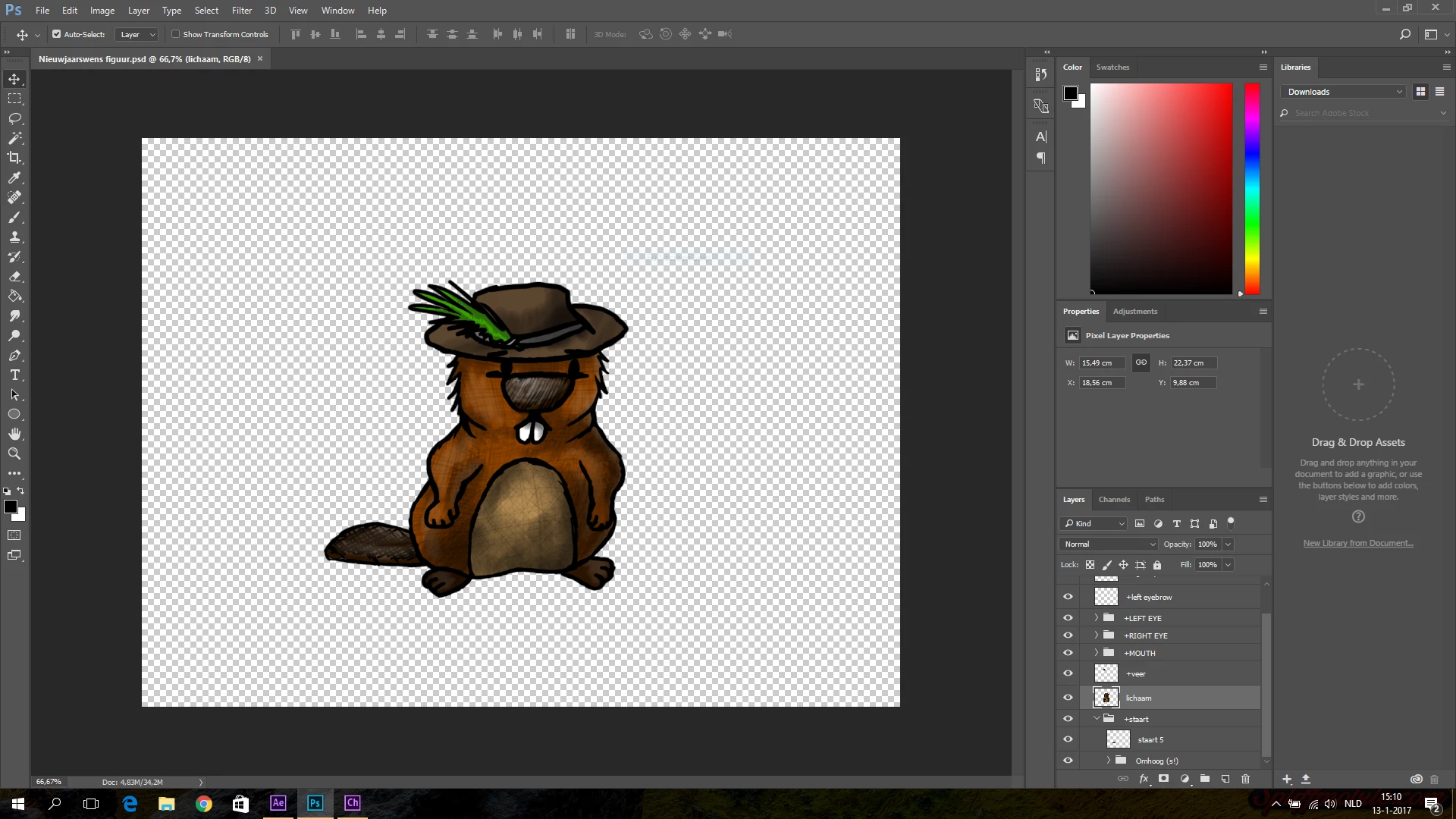Uncheck the Auto-Select checkbox
This screenshot has width=1456, height=819.
[x=57, y=34]
